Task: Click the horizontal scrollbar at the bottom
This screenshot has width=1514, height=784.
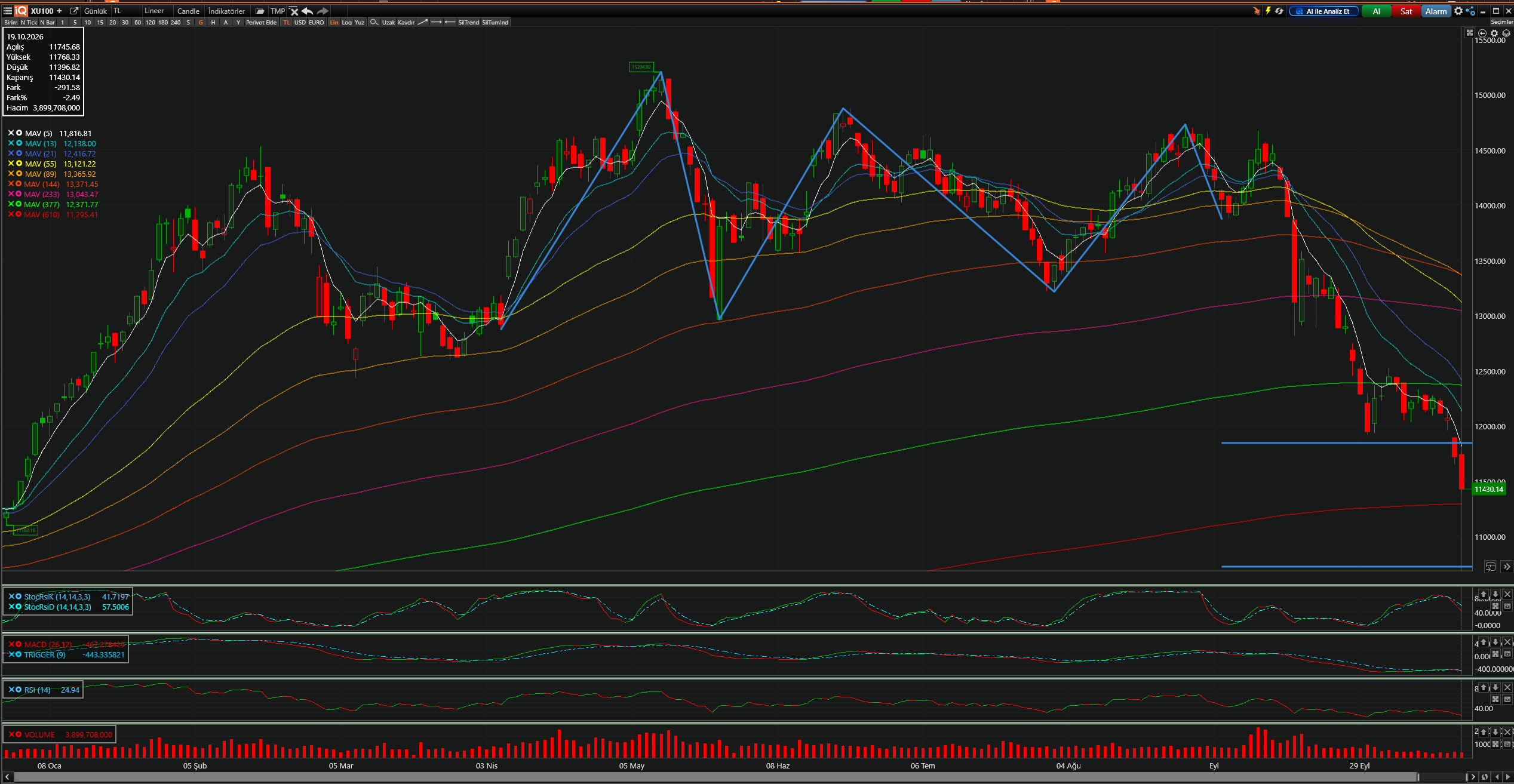Action: click(x=715, y=777)
